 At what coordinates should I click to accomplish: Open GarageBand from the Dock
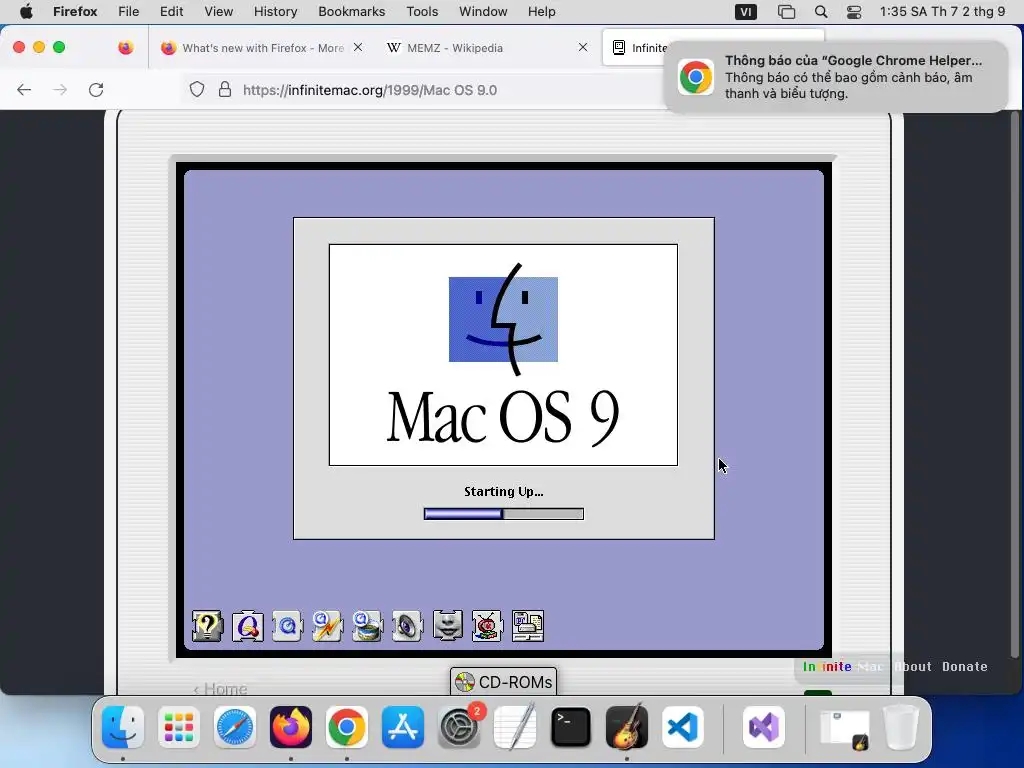[x=627, y=727]
